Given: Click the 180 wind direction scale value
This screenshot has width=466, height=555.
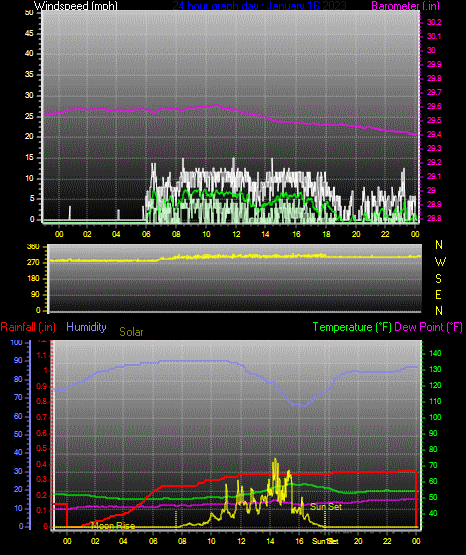Looking at the screenshot, I should 33,279.
